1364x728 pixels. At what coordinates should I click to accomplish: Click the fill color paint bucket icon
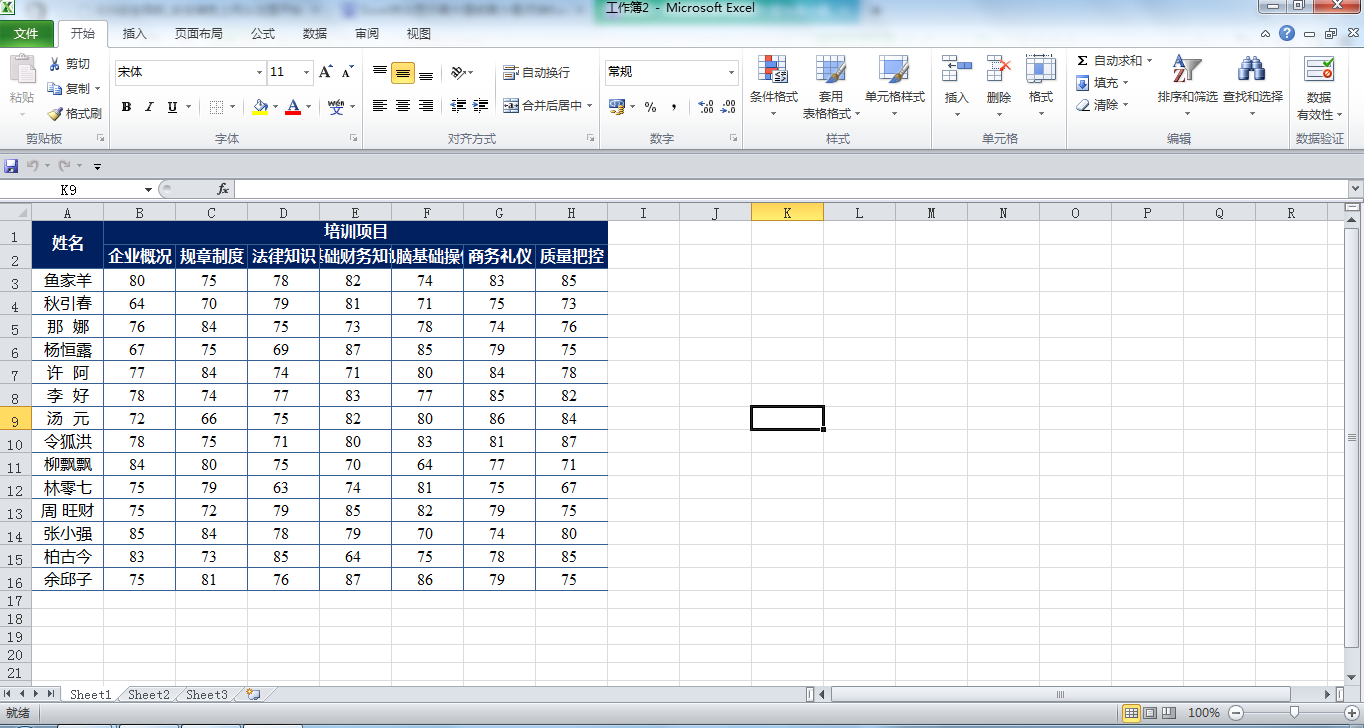[260, 106]
